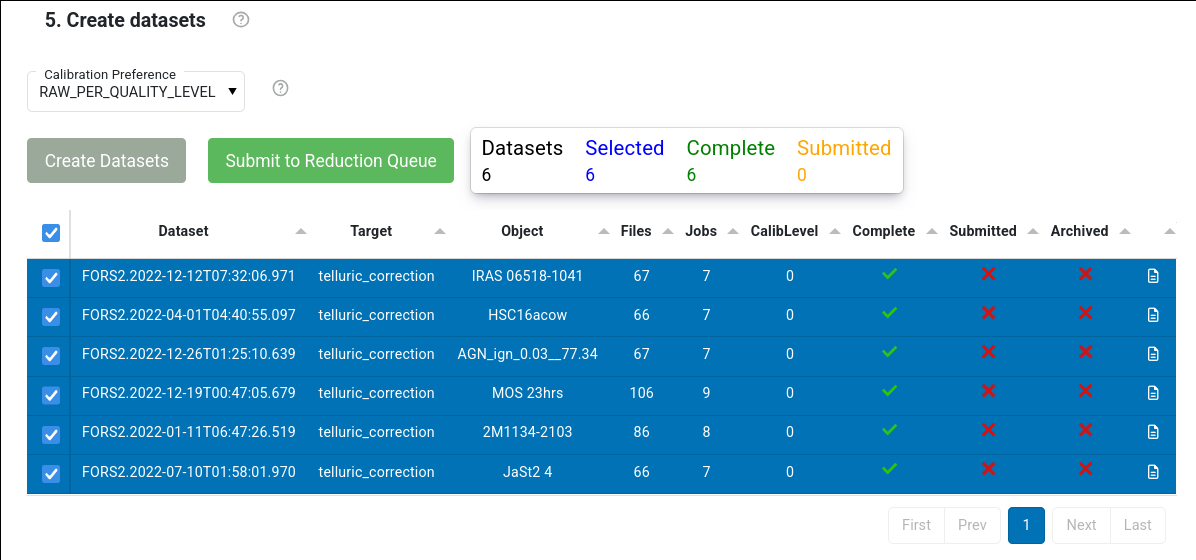Viewport: 1196px width, 560px height.
Task: Click the Create Datasets button
Action: (x=106, y=160)
